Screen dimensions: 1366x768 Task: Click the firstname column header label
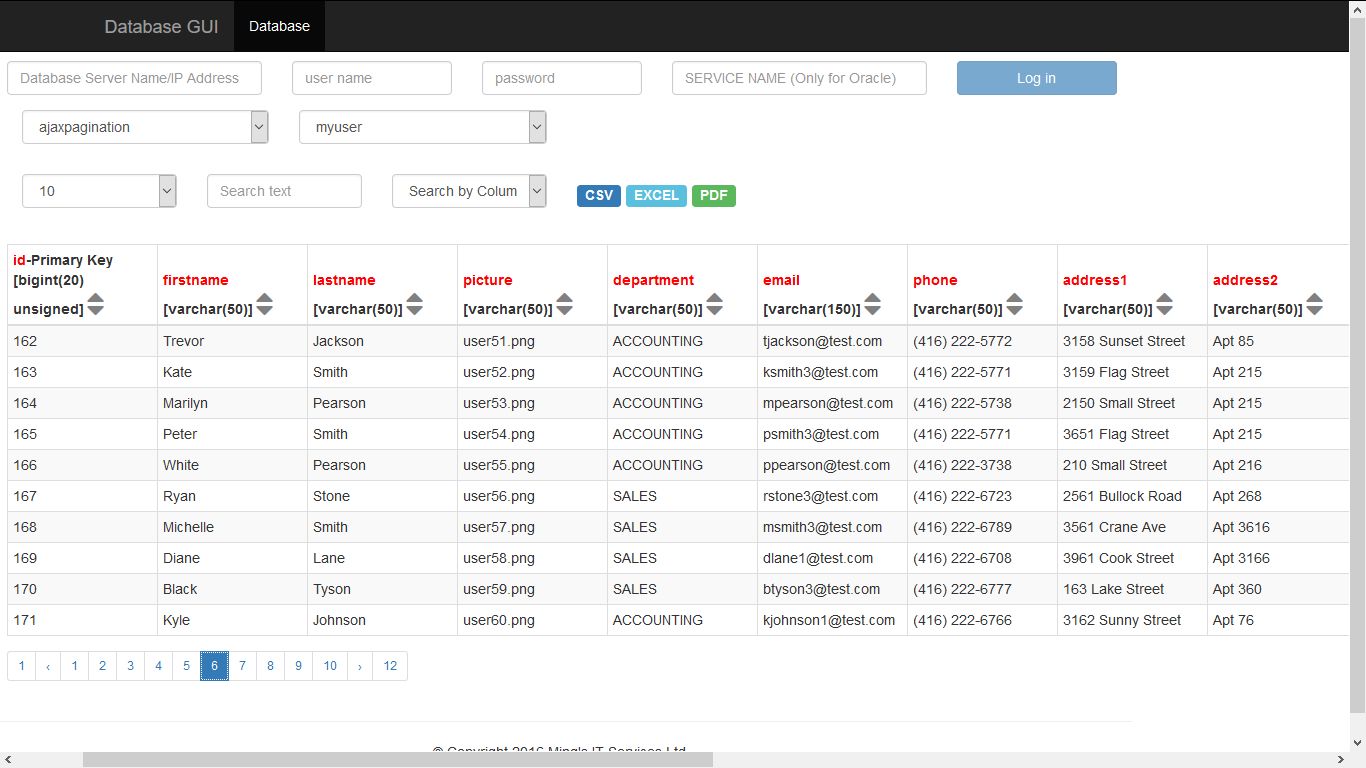[196, 280]
